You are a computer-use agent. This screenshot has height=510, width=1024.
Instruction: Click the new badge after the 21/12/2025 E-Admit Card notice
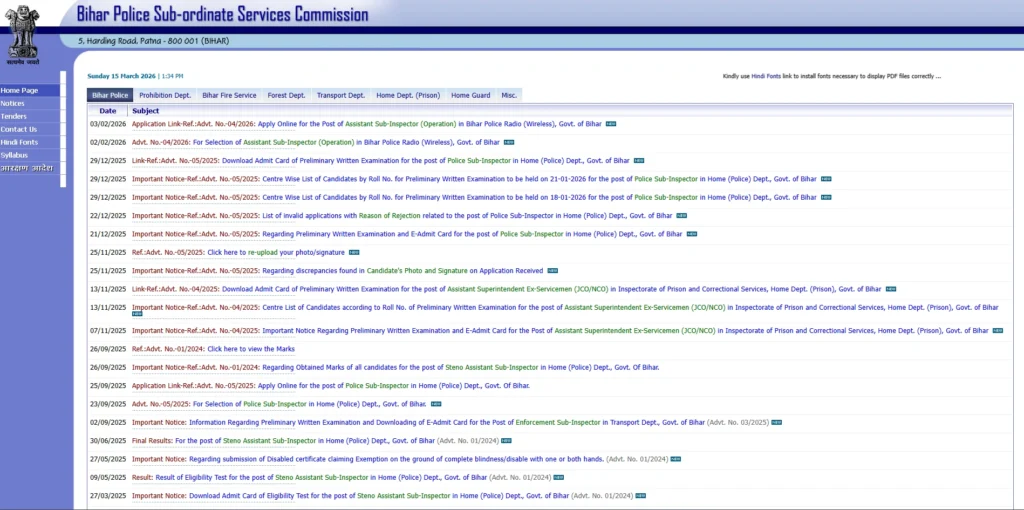[x=692, y=234]
